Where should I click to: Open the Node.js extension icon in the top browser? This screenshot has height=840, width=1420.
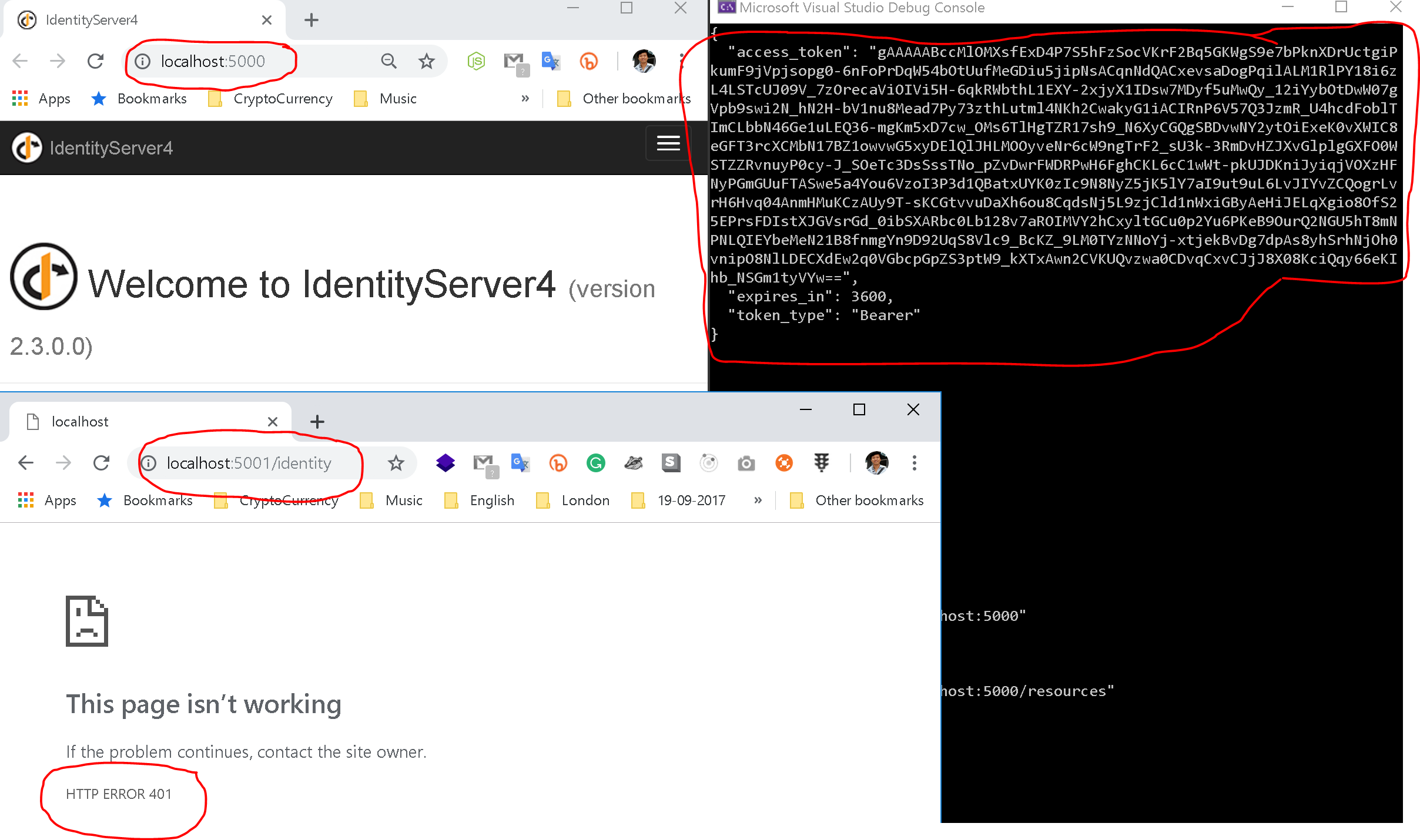pos(476,61)
